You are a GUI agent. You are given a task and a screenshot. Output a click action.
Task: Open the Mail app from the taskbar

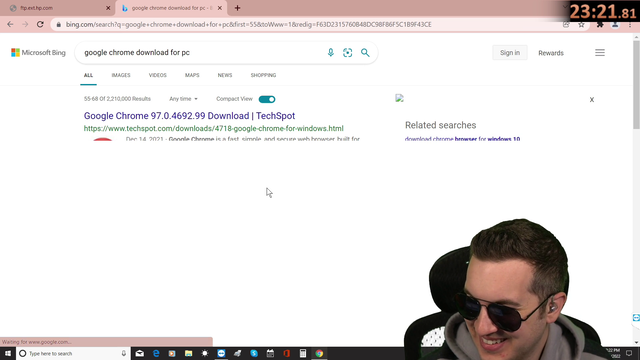[x=140, y=353]
